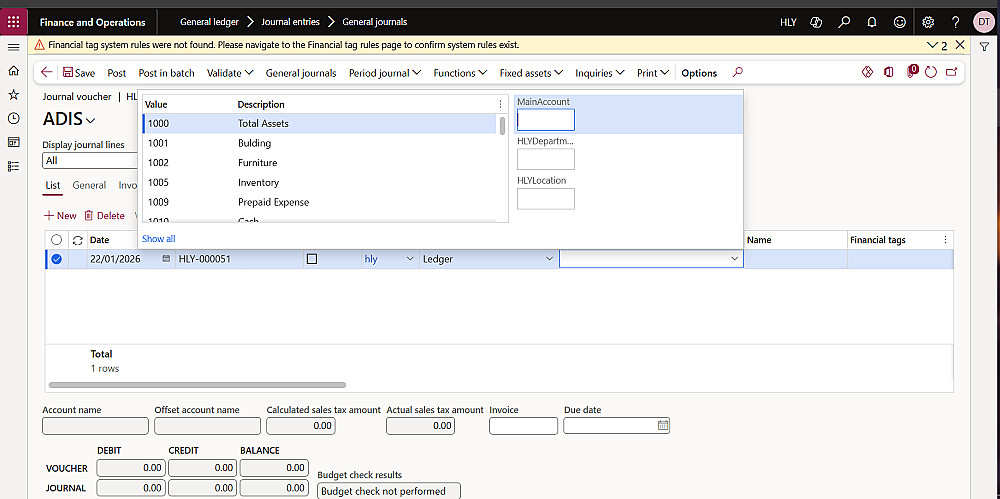Open the filter pane funnel icon
1000x499 pixels.
pyautogui.click(x=984, y=47)
